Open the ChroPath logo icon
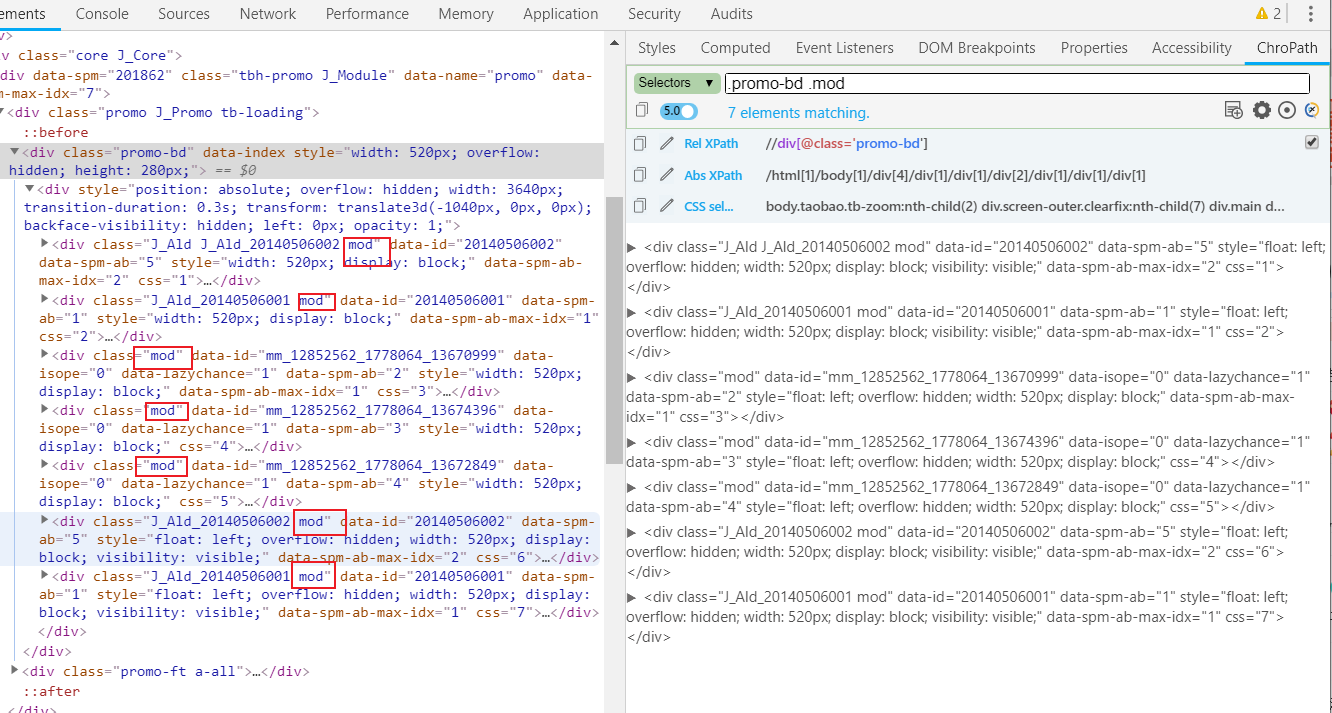This screenshot has height=713, width=1332. click(1313, 111)
